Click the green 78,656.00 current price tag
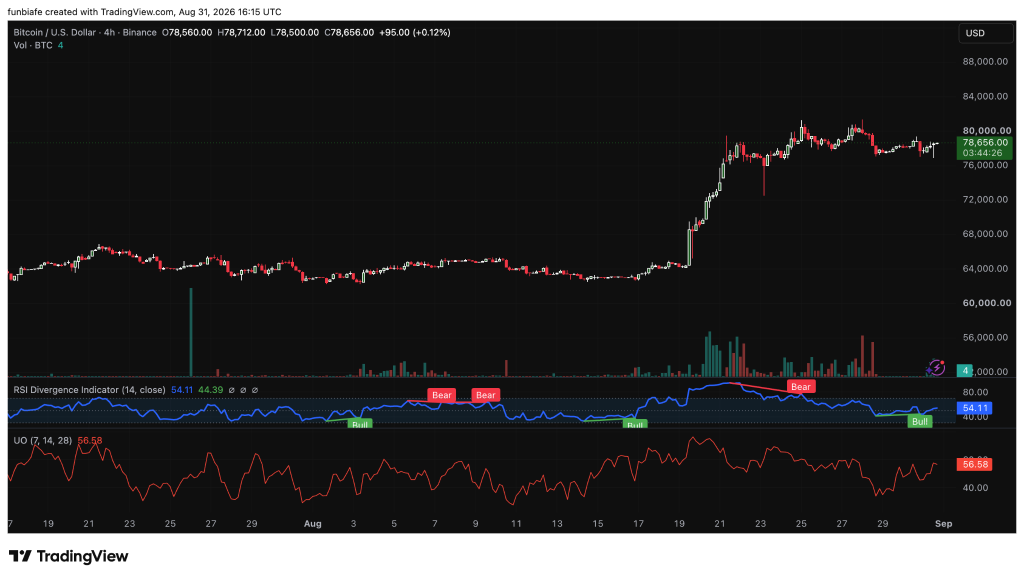The width and height of the screenshot is (1024, 579). click(x=984, y=142)
